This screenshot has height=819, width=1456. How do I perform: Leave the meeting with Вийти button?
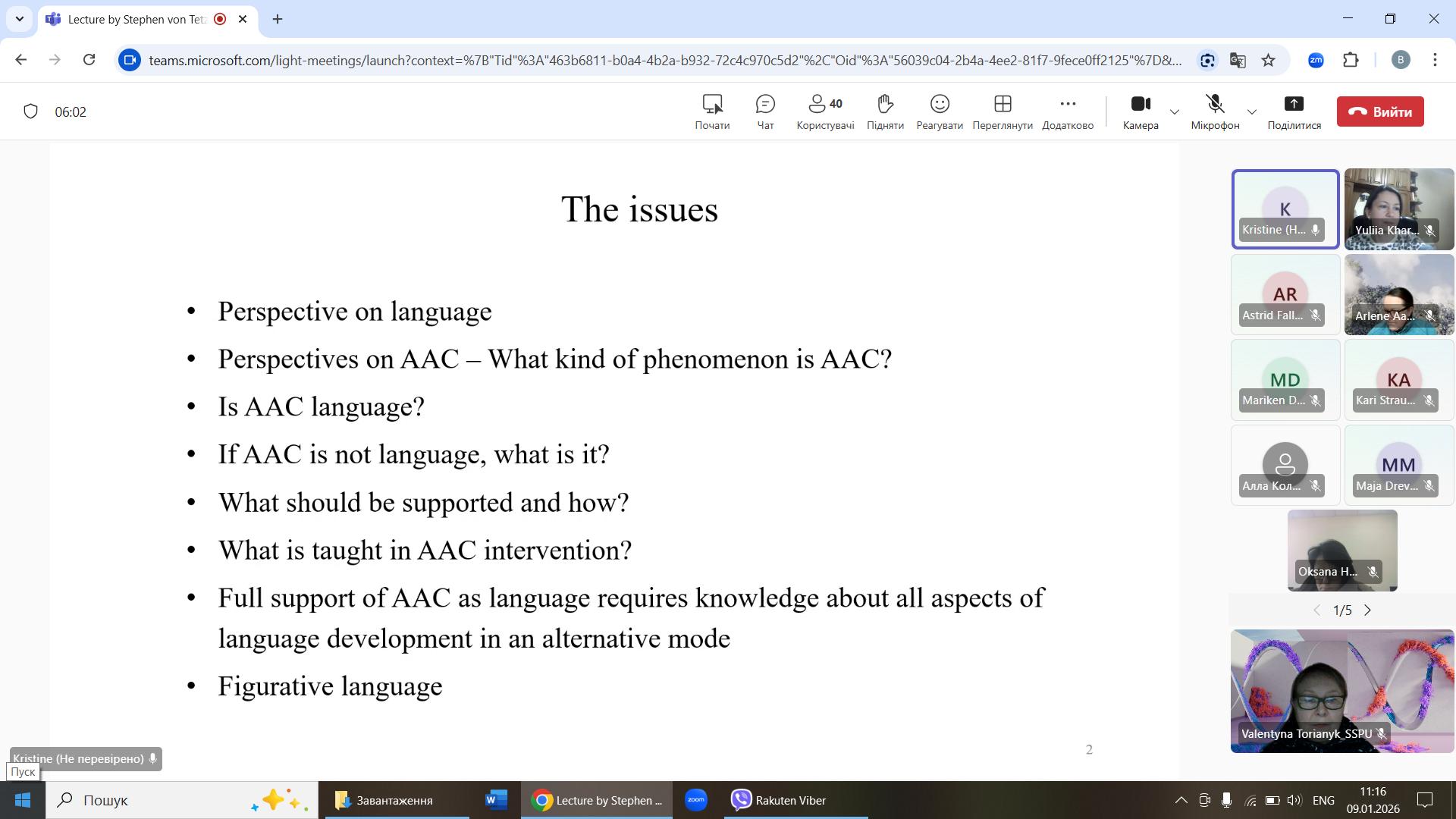pos(1379,111)
